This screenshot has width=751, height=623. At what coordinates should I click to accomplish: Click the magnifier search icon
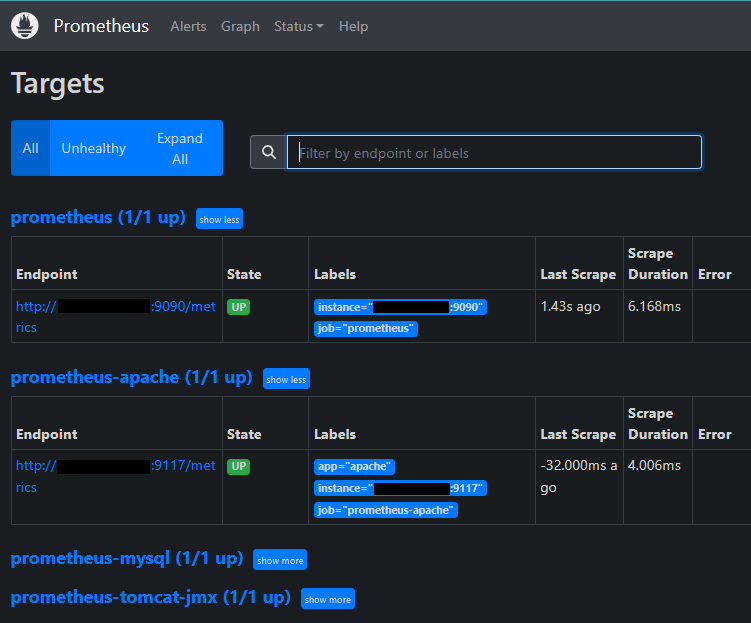click(269, 152)
